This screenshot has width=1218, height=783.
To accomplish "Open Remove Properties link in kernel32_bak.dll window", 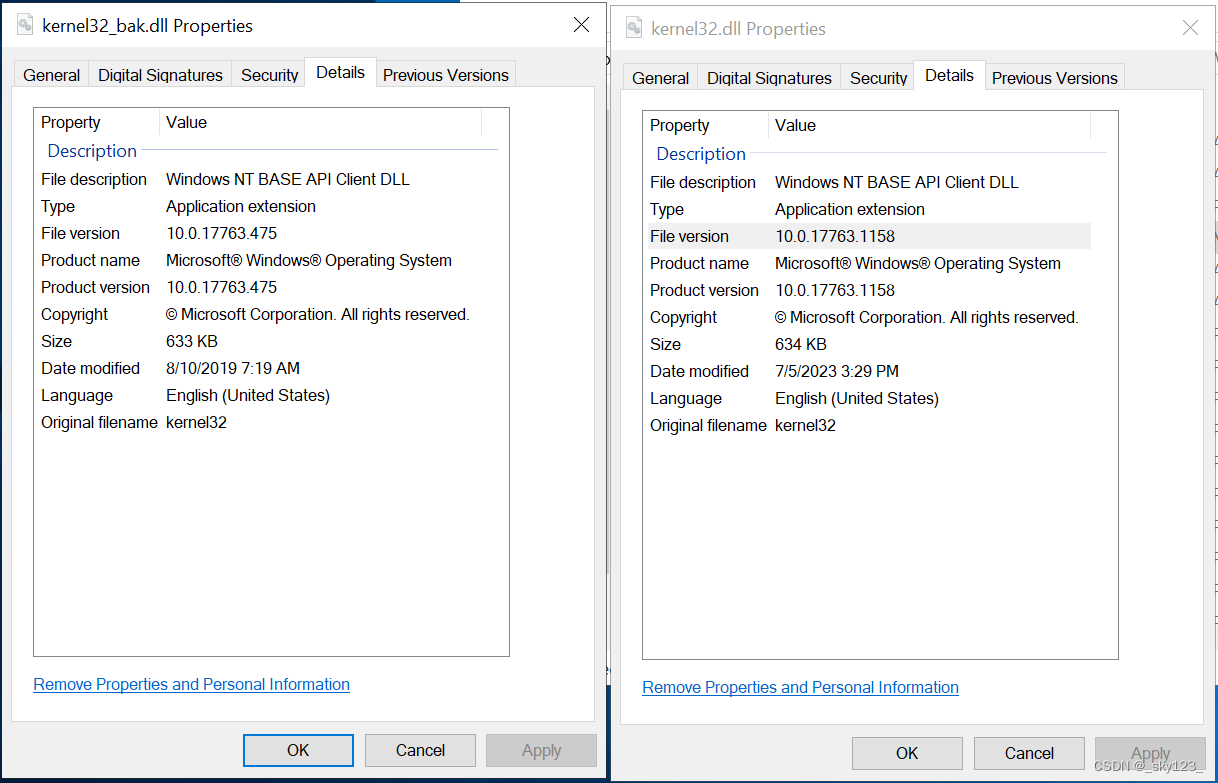I will 191,684.
